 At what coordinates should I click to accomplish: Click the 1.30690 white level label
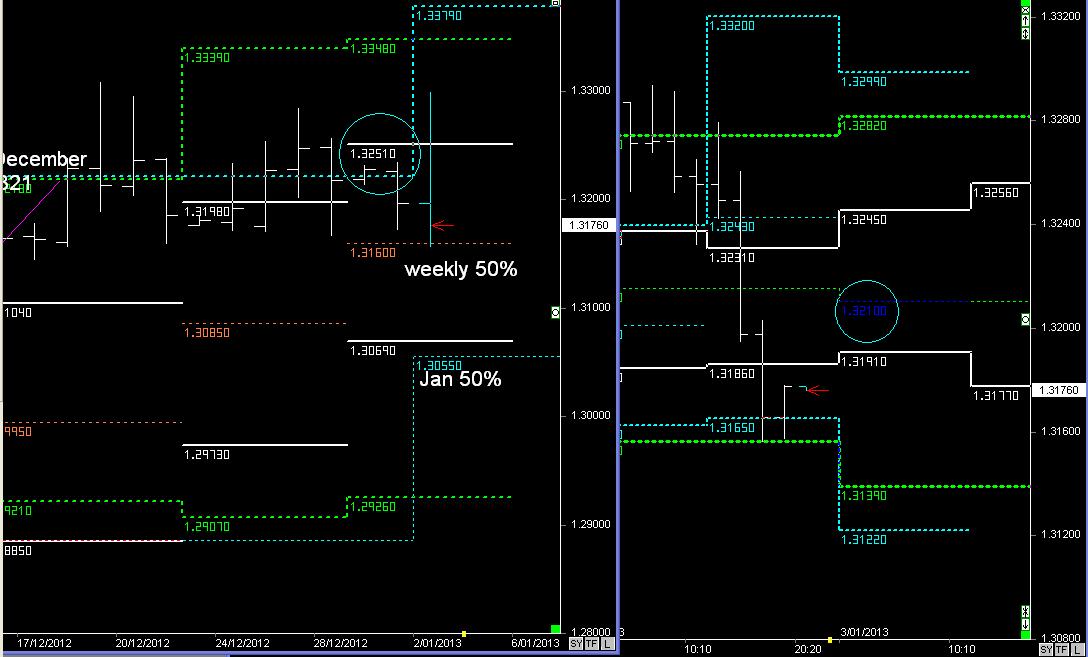pos(373,351)
